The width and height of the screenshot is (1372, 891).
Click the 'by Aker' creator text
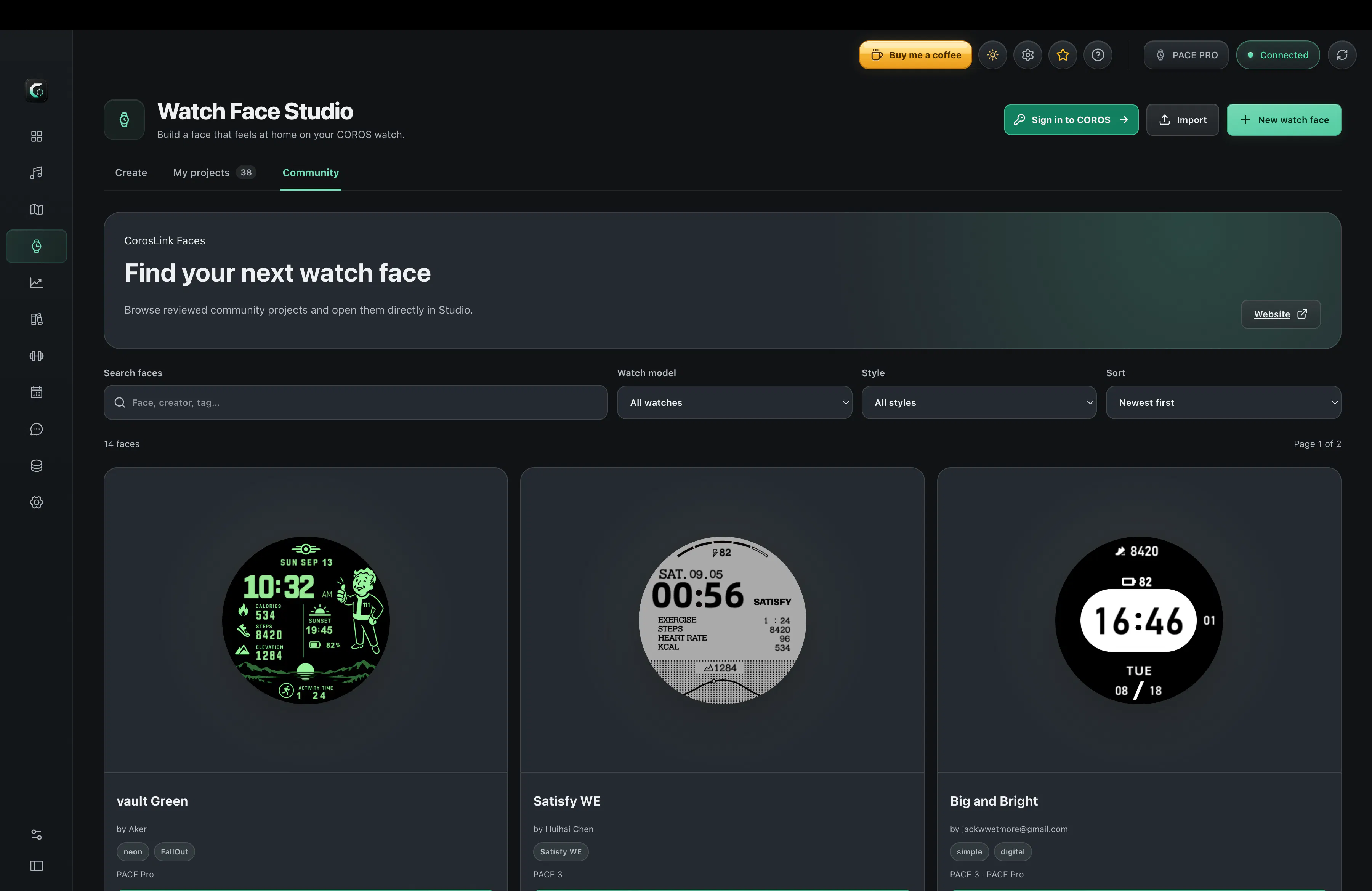pos(131,829)
